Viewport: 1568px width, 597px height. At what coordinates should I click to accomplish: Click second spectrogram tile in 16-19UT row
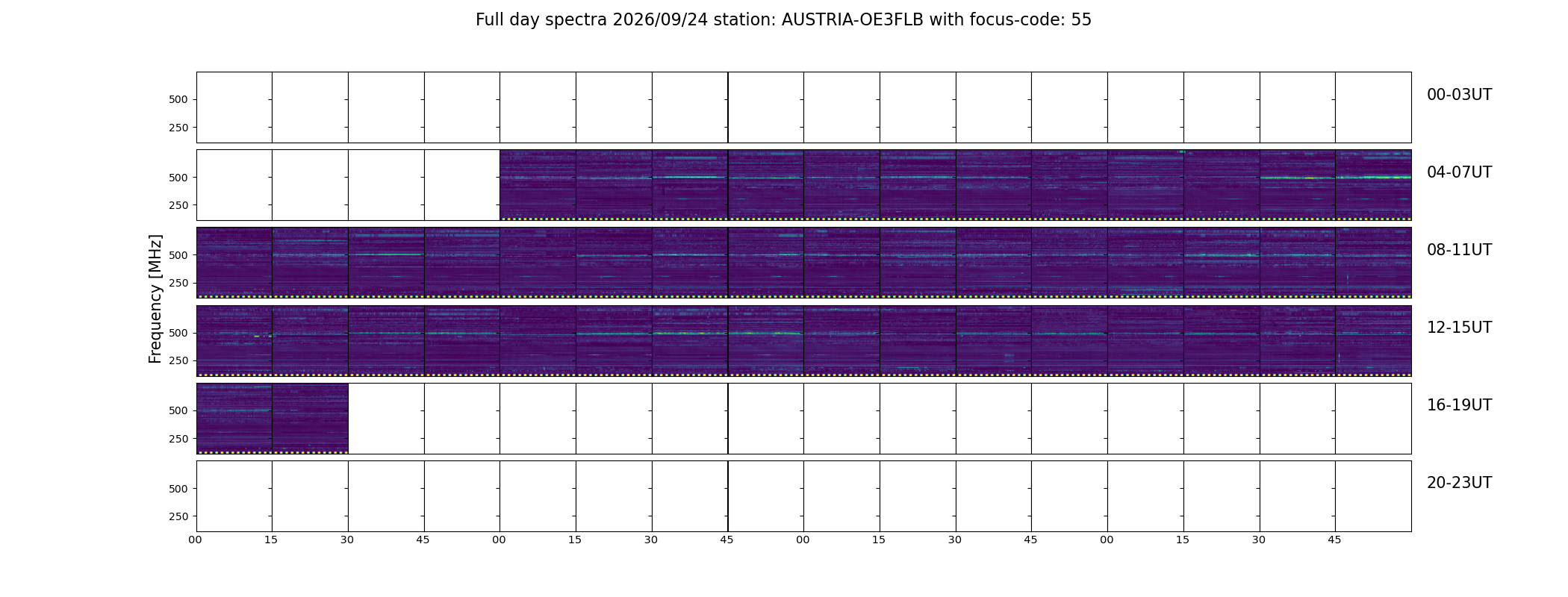(310, 418)
